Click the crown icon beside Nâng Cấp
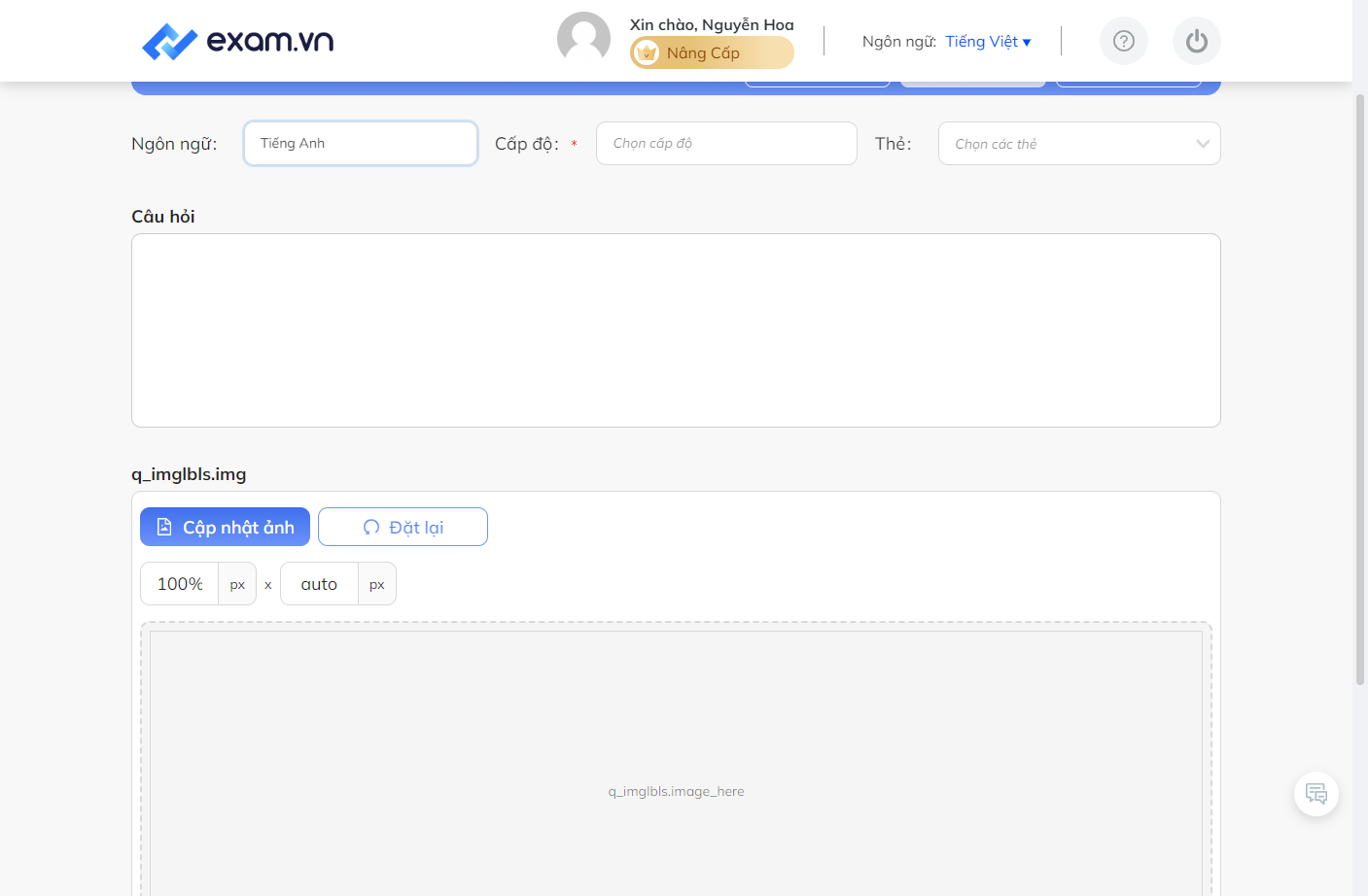1368x896 pixels. [x=647, y=53]
